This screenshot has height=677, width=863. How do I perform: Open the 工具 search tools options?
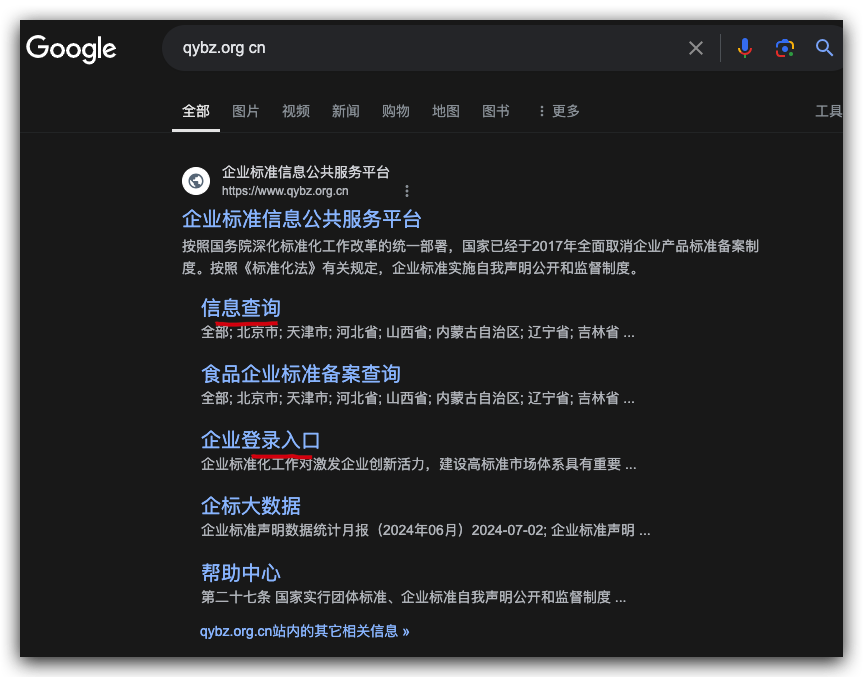[829, 111]
